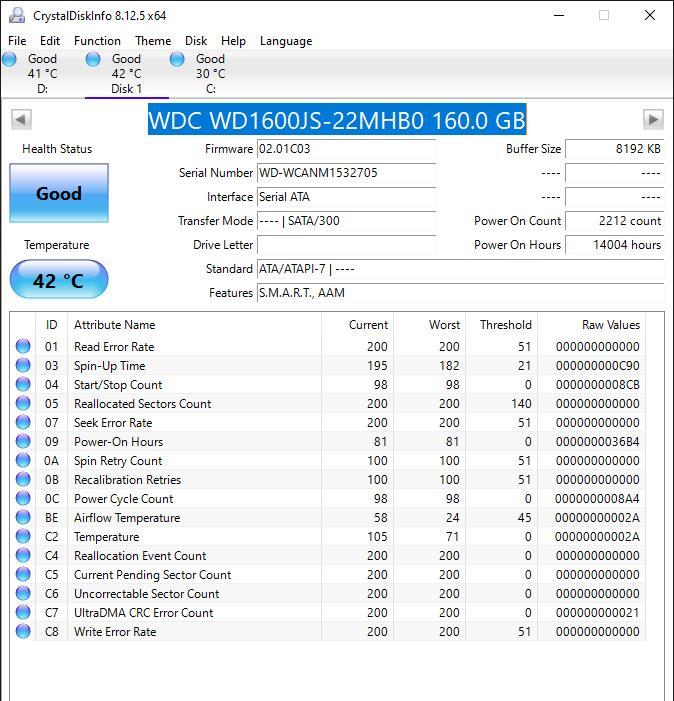Click the CrystalDiskInfo title bar app icon
Viewport: 674px width, 701px height.
(x=17, y=15)
